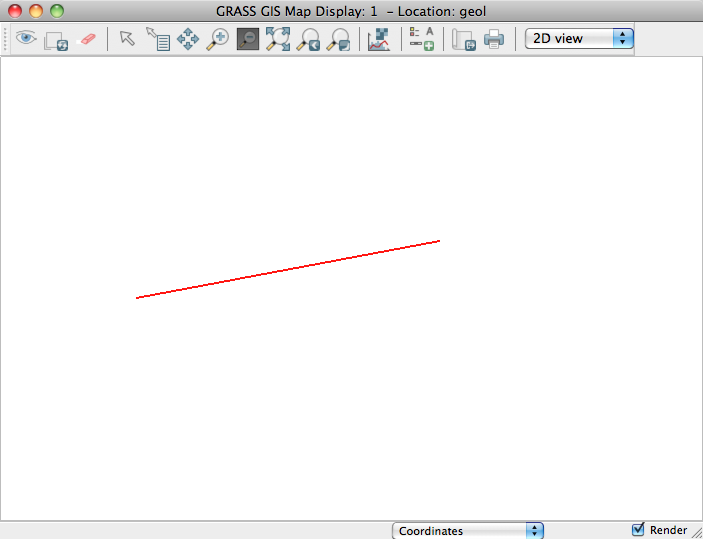Open the Analyze map tools
The height and width of the screenshot is (539, 703).
(379, 40)
